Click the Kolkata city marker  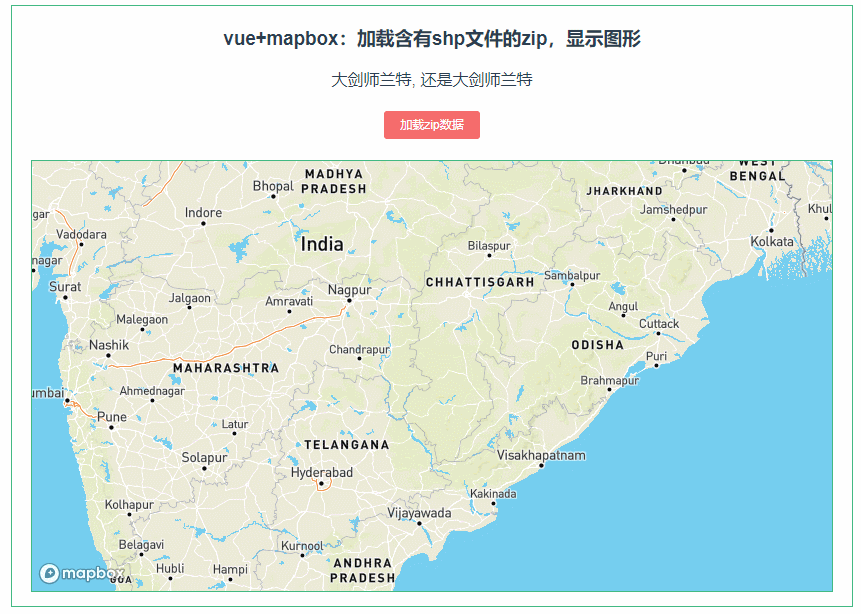tap(771, 230)
